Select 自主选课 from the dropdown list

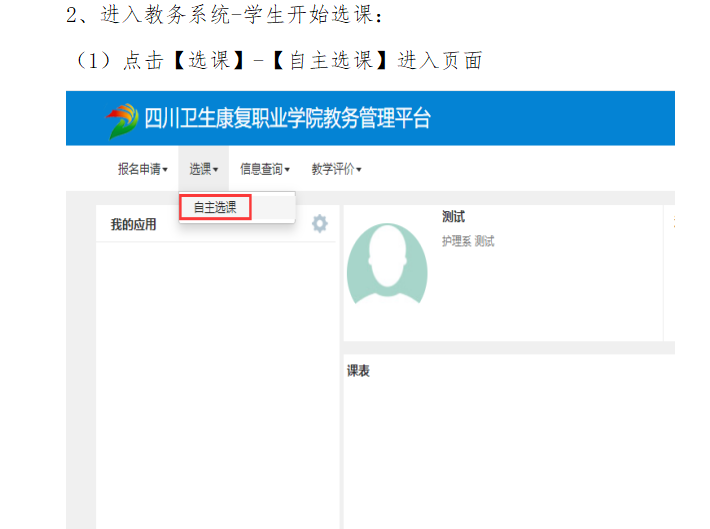215,207
